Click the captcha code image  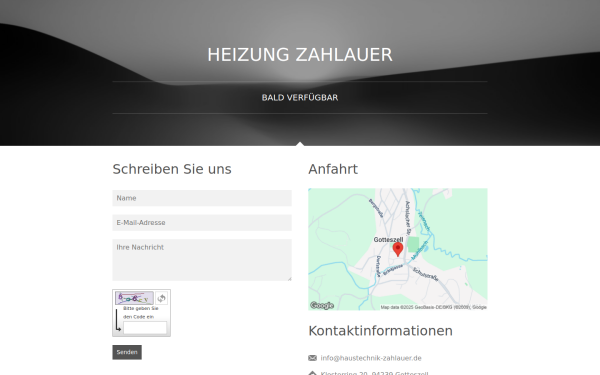point(134,298)
